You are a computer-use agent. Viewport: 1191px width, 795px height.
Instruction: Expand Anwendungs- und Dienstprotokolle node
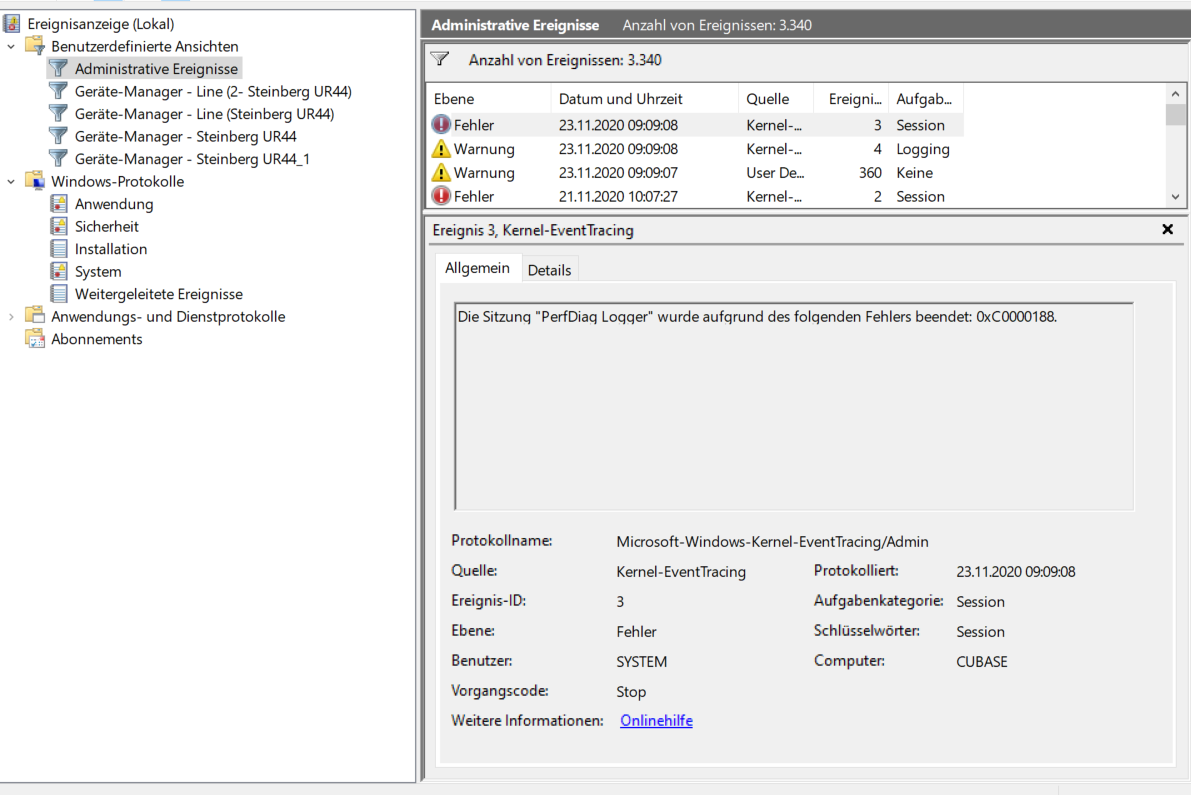coord(11,317)
